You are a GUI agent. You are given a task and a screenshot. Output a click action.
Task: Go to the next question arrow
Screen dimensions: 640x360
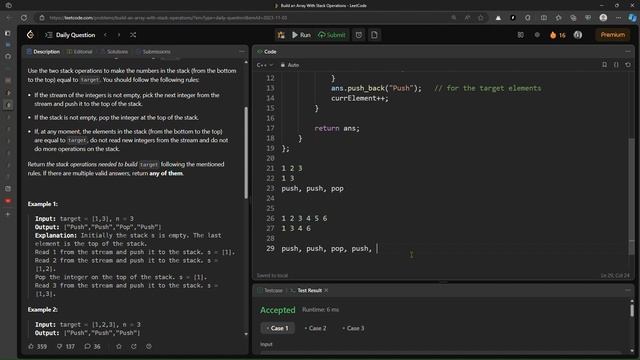119,35
